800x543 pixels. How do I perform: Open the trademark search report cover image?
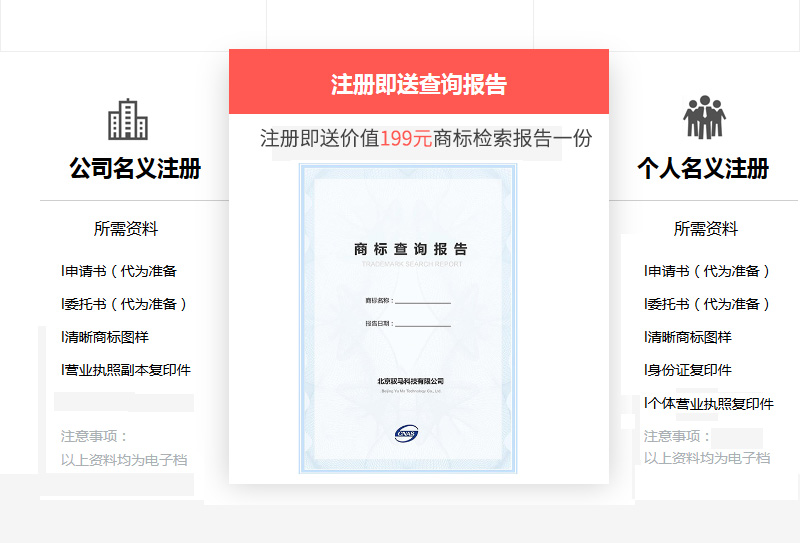(x=408, y=318)
